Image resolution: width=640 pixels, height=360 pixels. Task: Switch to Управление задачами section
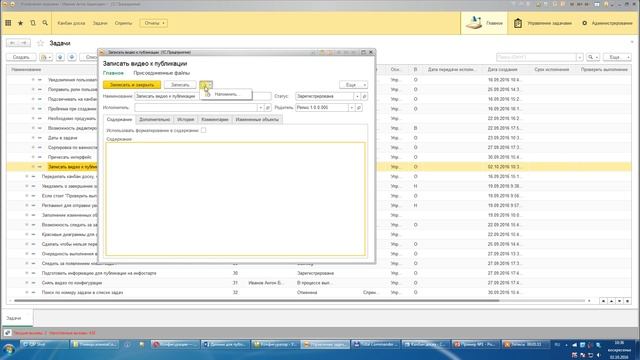[x=542, y=23]
